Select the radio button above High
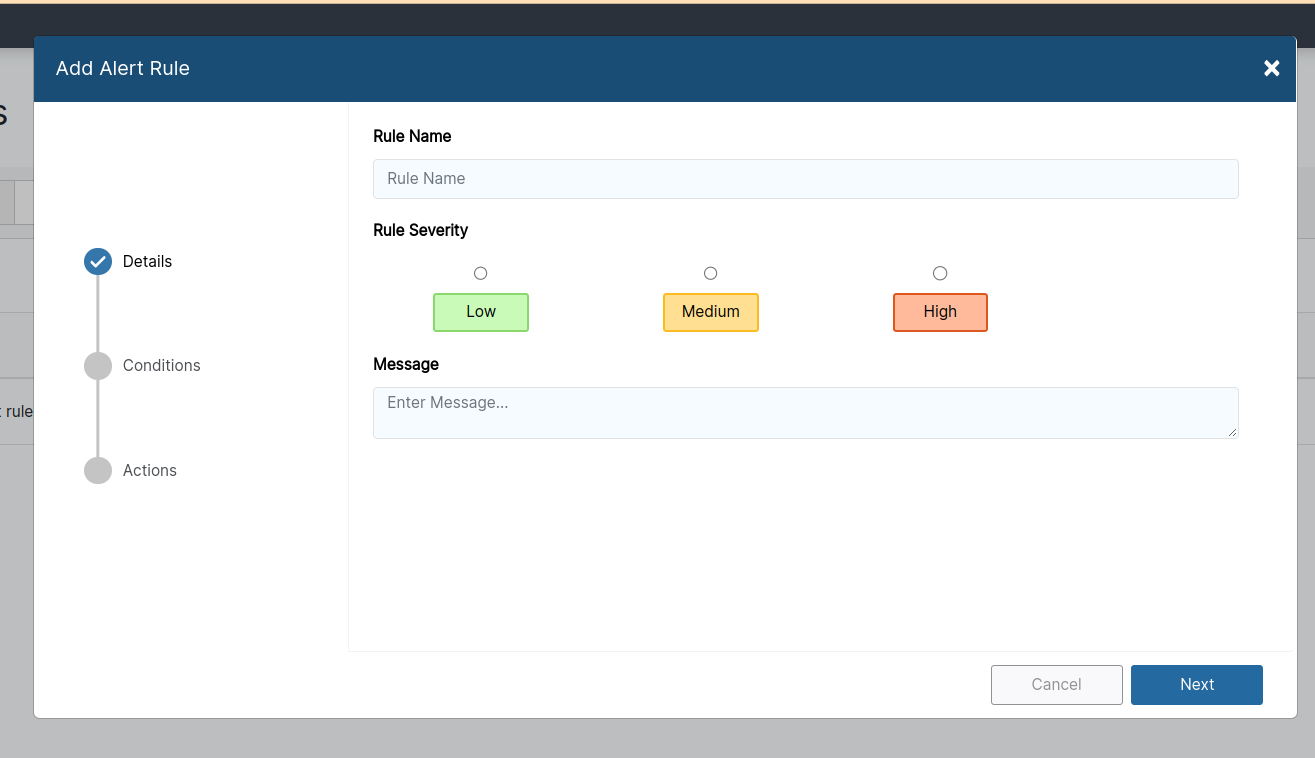Viewport: 1315px width, 758px height. (940, 272)
